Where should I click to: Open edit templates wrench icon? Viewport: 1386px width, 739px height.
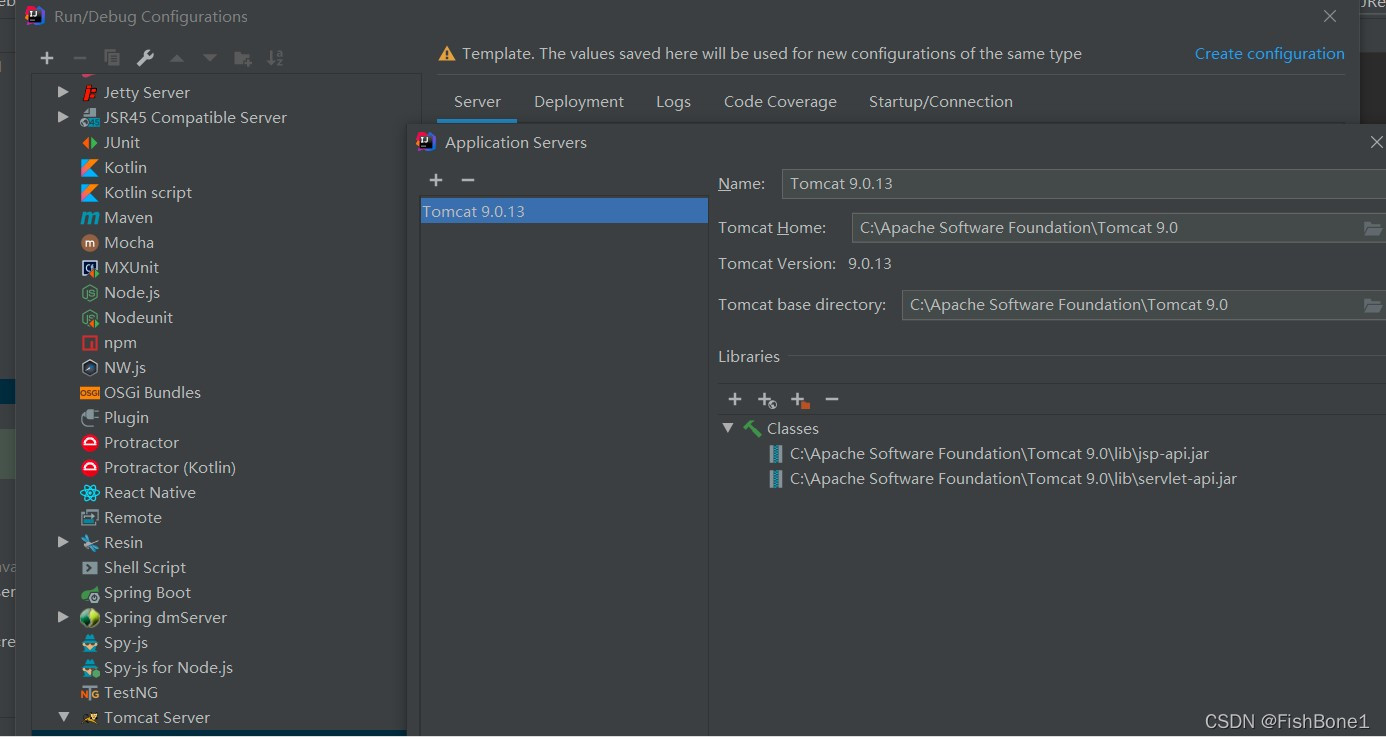(x=145, y=58)
